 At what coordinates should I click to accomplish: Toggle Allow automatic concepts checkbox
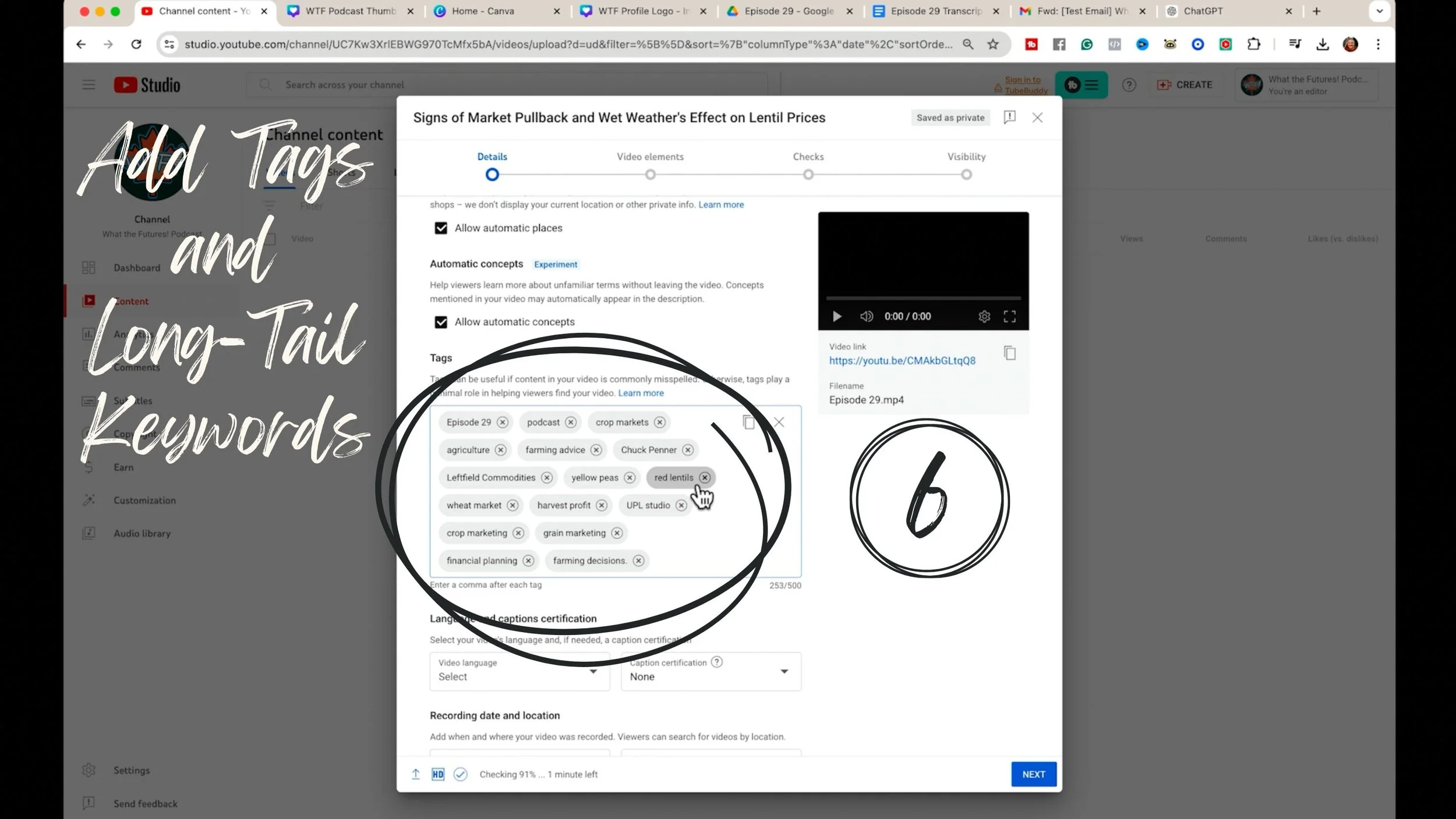tap(441, 322)
